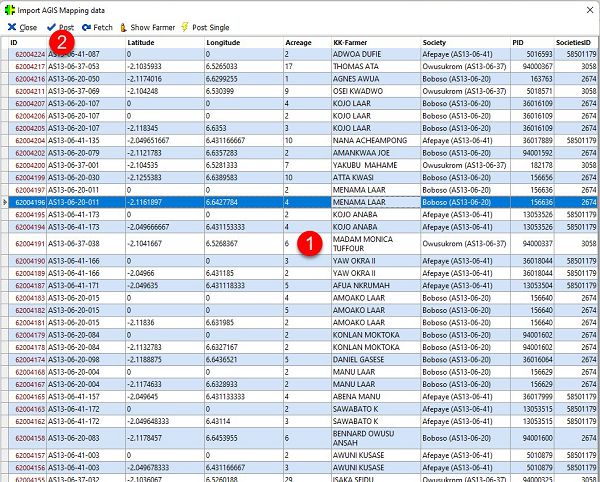Click the Post checkmark icon
Image resolution: width=600 pixels, height=482 pixels.
point(51,27)
